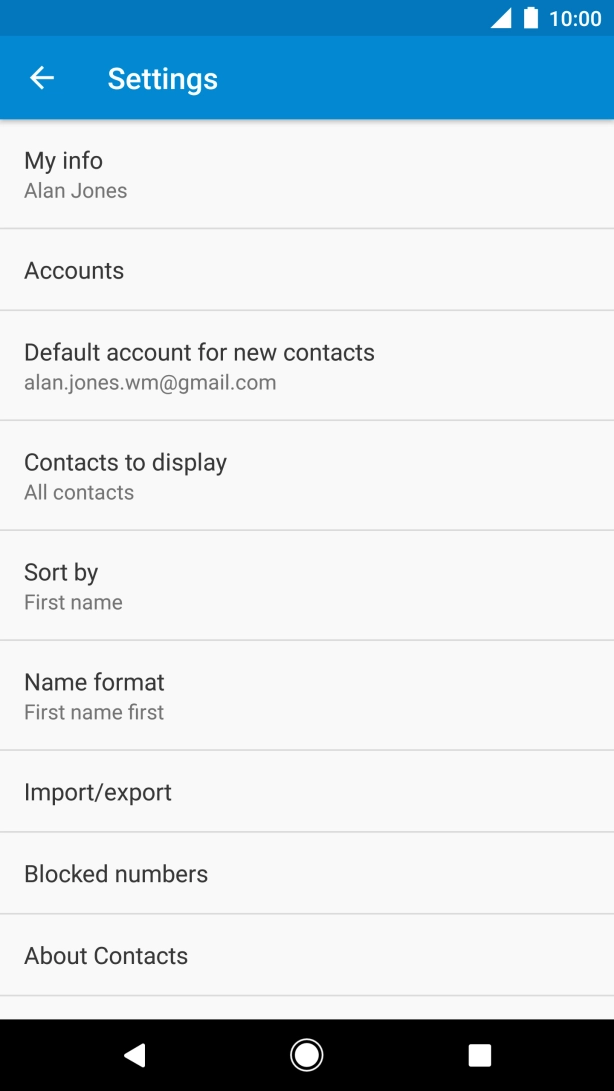Screen dimensions: 614x1091
Task: Open the Accounts setting
Action: click(307, 270)
